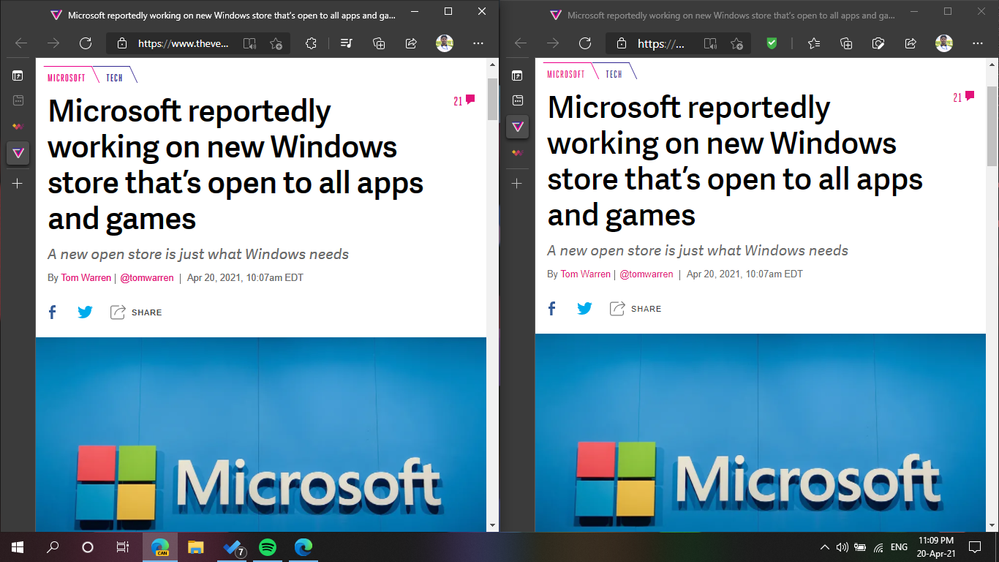The width and height of the screenshot is (999, 562).
Task: Share left article on Twitter
Action: (85, 312)
